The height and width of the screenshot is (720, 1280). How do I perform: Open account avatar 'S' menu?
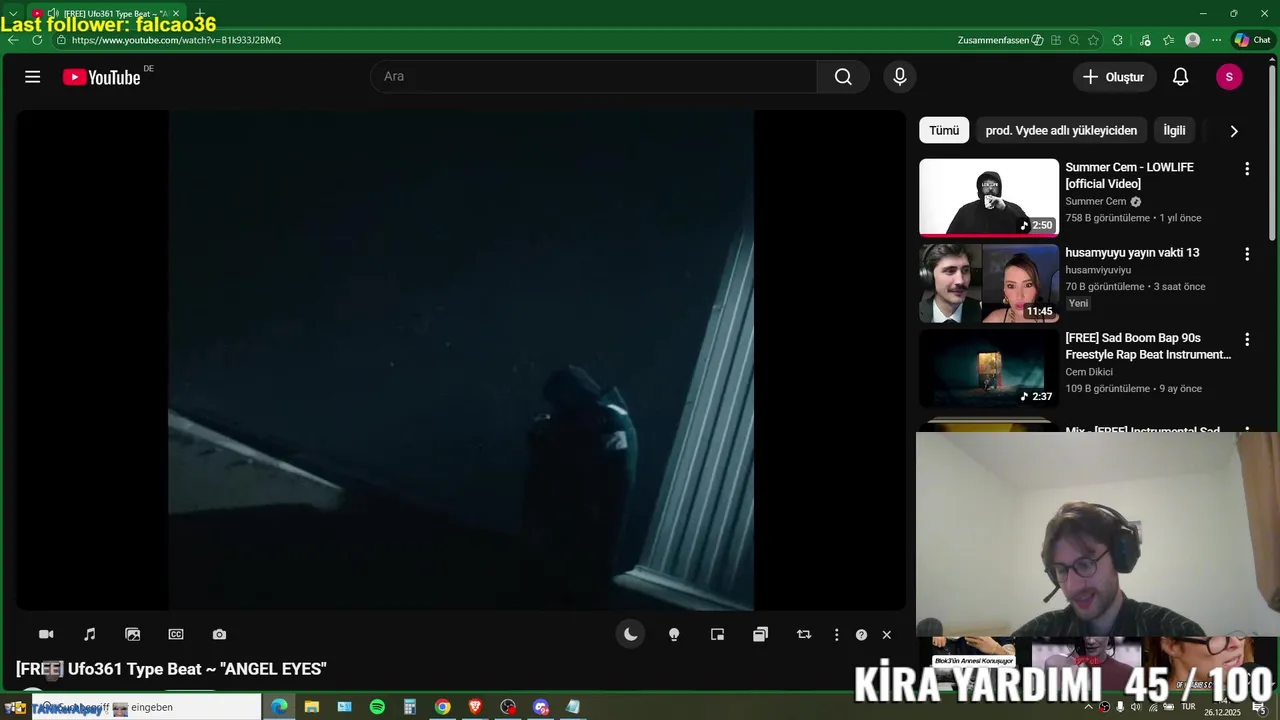[x=1229, y=77]
